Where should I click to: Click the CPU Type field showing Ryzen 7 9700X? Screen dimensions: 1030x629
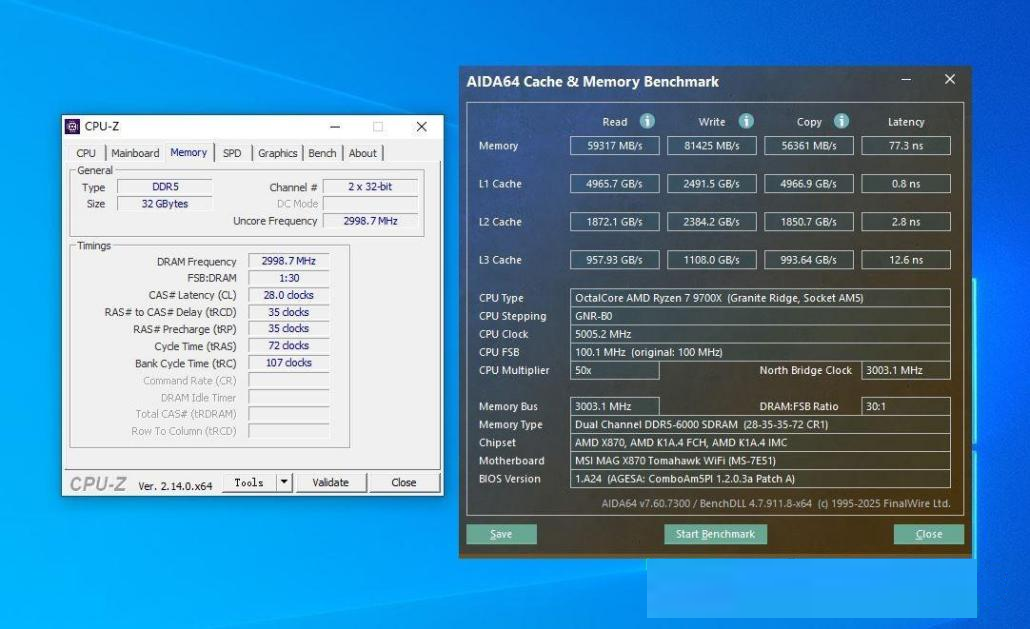point(760,298)
